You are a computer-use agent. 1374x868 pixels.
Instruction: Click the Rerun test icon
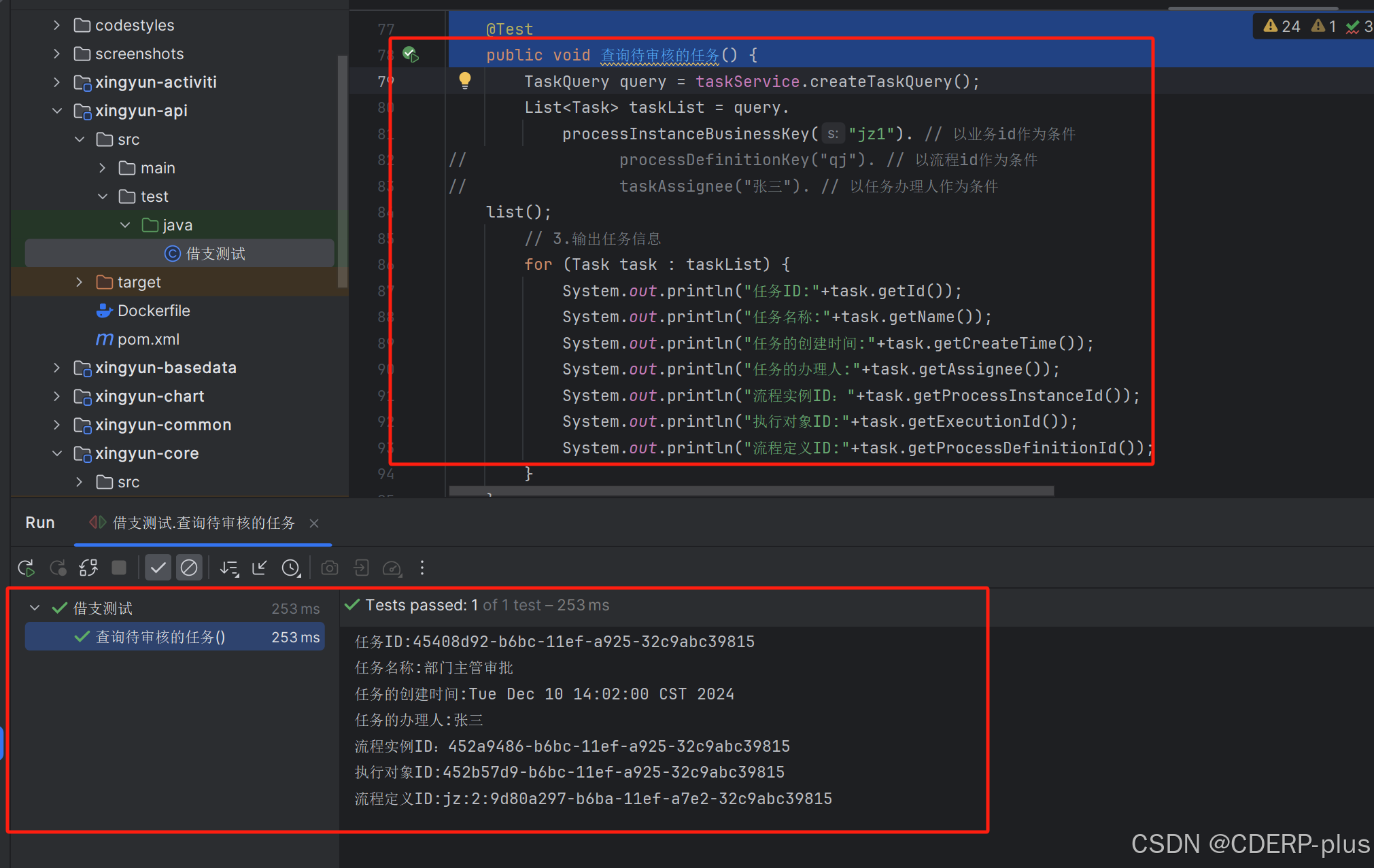coord(27,568)
